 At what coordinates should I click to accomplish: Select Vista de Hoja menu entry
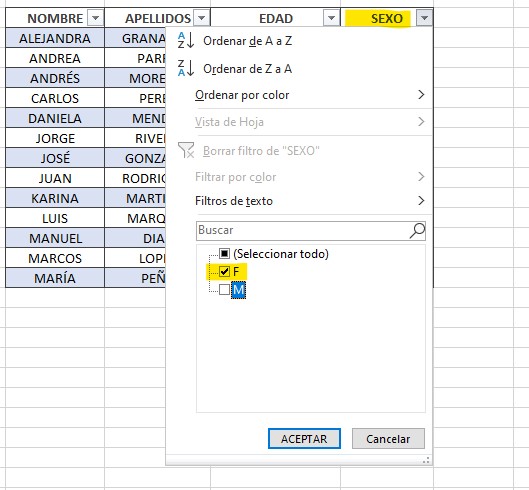pyautogui.click(x=299, y=122)
